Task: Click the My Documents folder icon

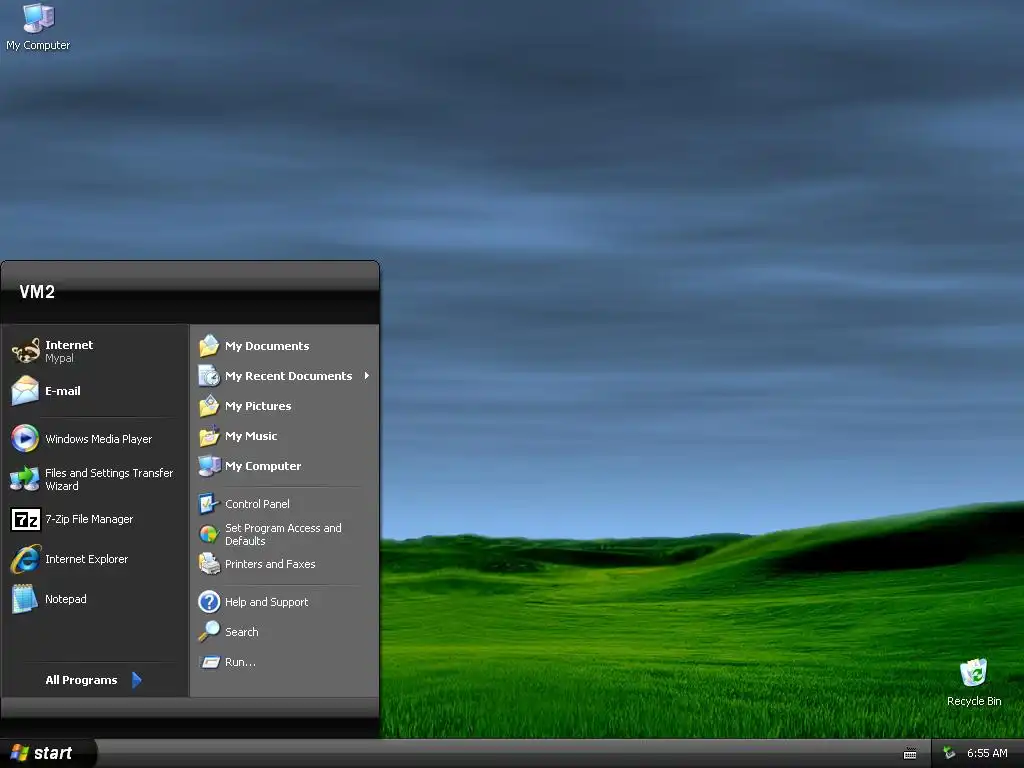Action: pos(209,345)
